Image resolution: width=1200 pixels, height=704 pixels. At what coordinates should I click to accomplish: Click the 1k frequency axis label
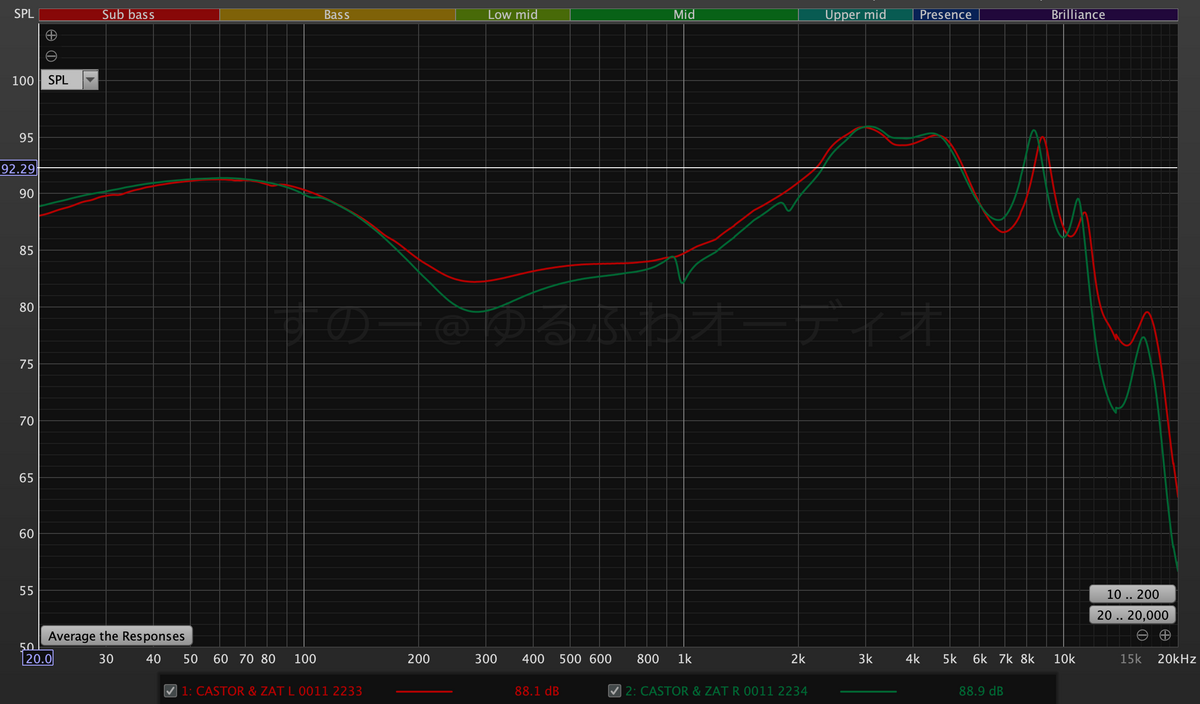coord(684,659)
